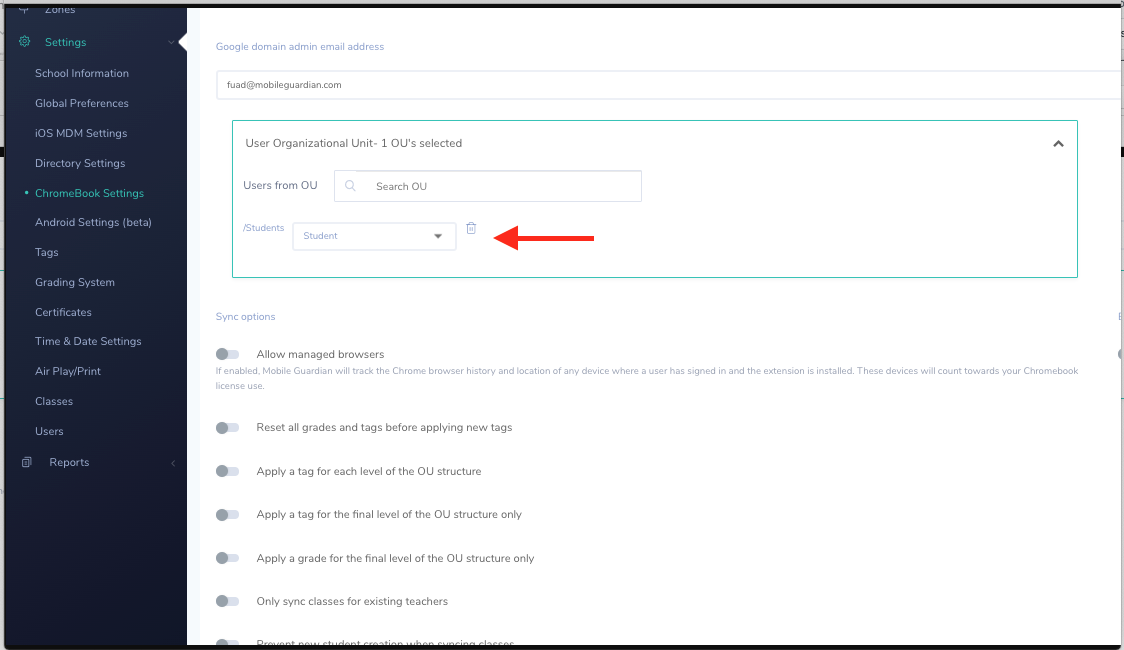Click the Search OU input field
The height and width of the screenshot is (650, 1124).
(x=488, y=186)
